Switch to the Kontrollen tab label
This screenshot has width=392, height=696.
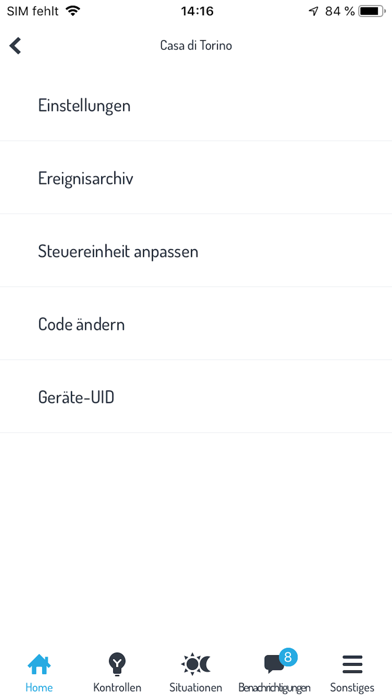117,688
